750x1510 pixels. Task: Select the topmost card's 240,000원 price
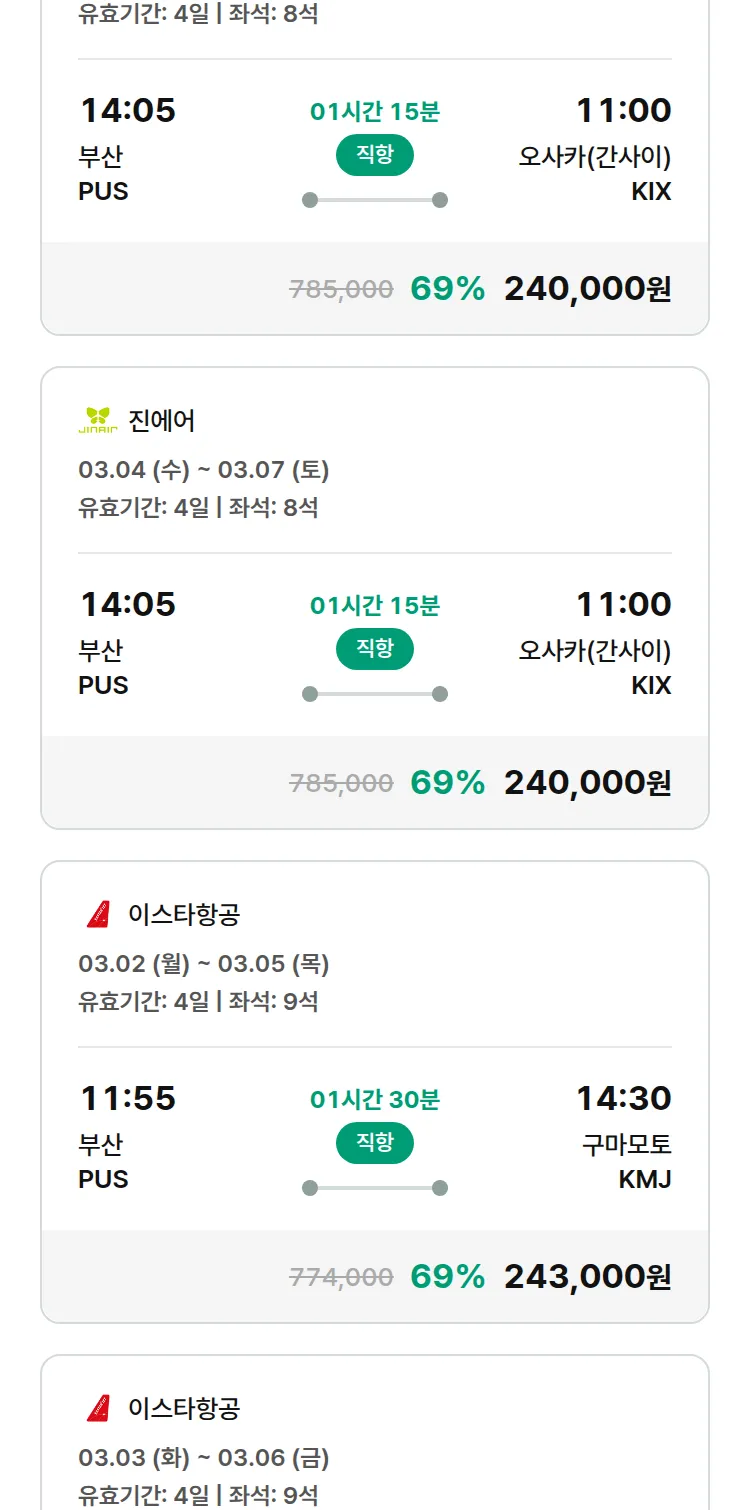coord(587,288)
